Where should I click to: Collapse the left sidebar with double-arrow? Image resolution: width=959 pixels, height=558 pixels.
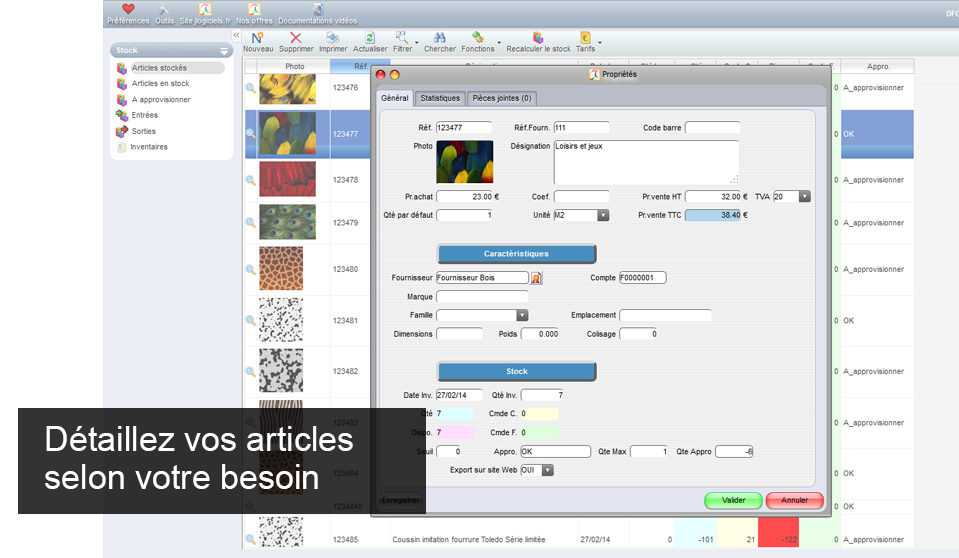click(236, 35)
